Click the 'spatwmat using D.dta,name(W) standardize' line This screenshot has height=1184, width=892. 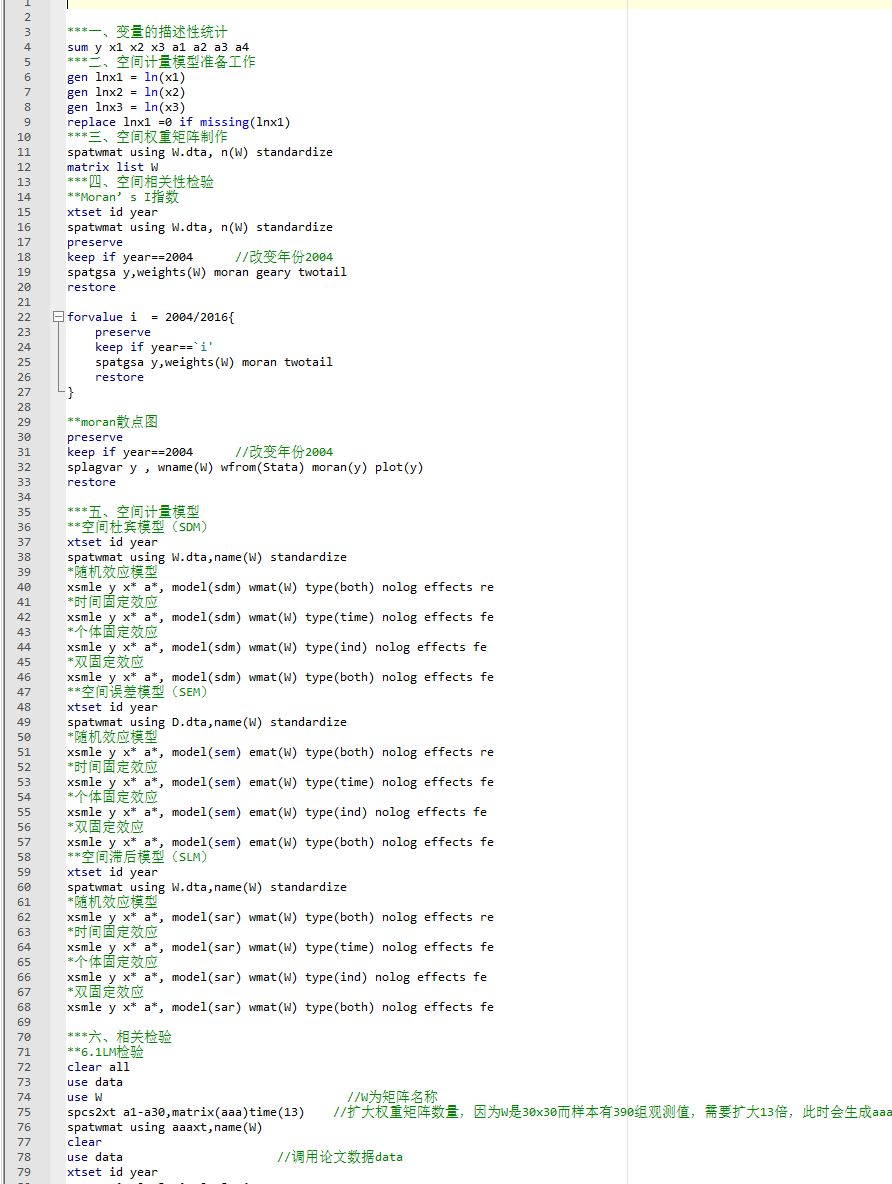(x=207, y=722)
